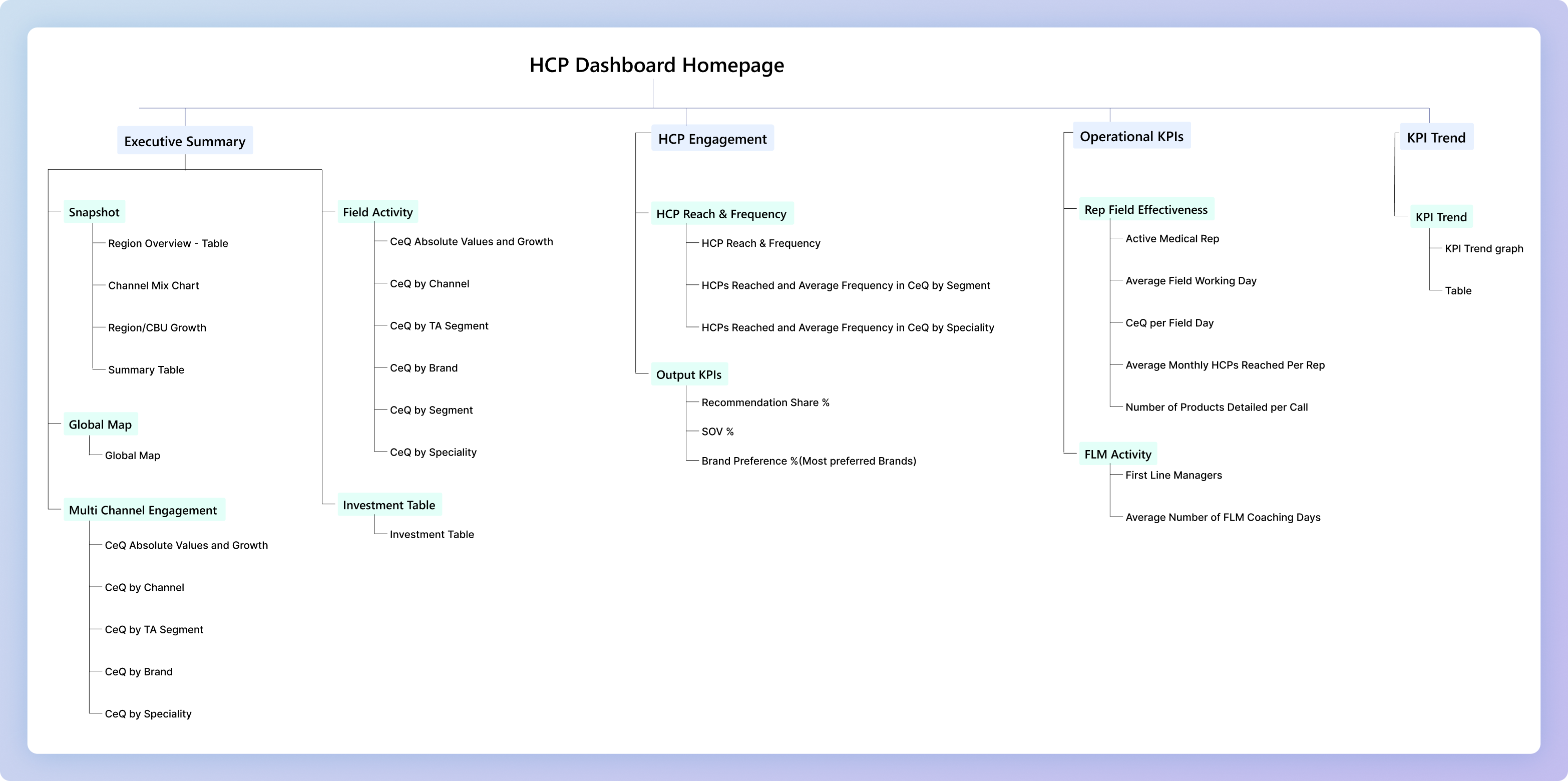Select the Executive Summary node

pos(184,141)
